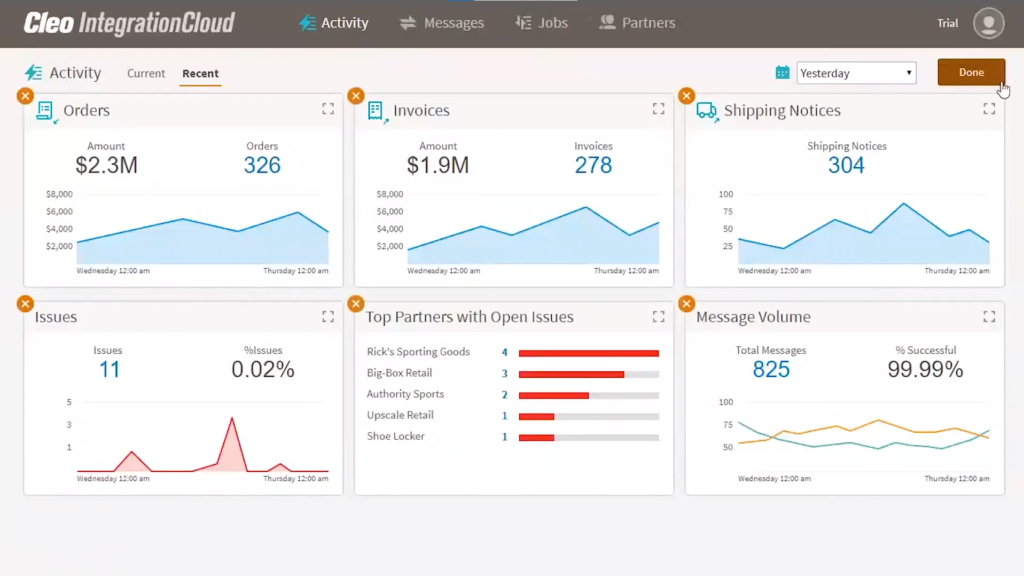
Task: Expand the Invoices widget to full screen
Action: 658,109
